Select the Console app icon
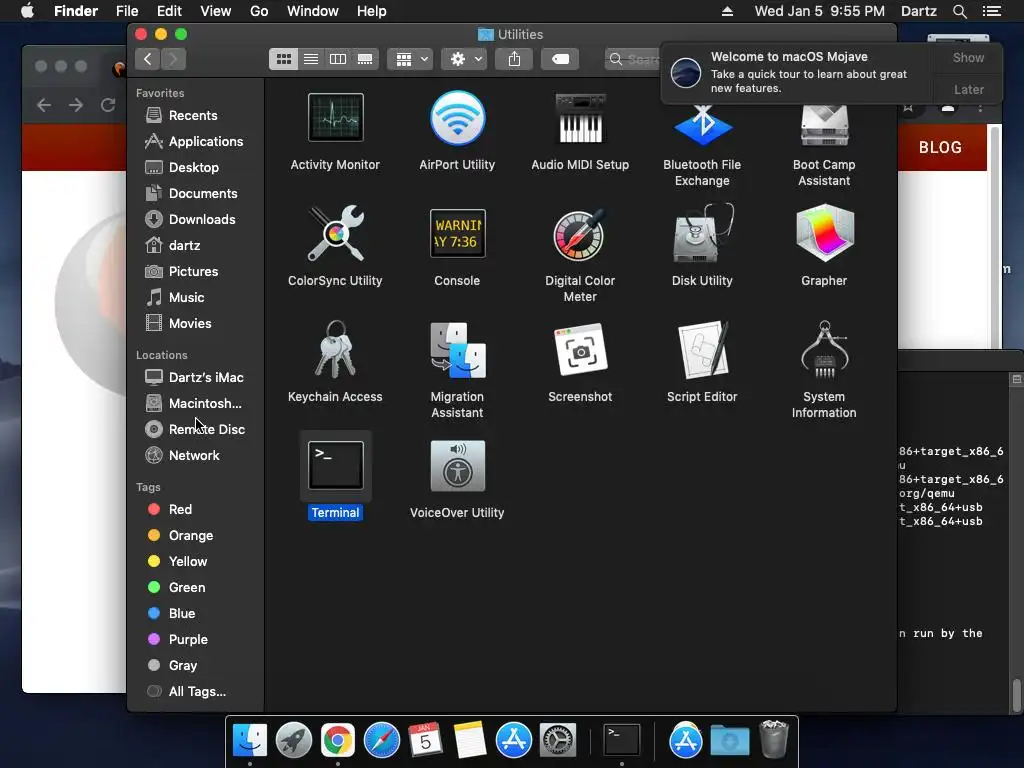This screenshot has height=768, width=1024. [x=457, y=233]
